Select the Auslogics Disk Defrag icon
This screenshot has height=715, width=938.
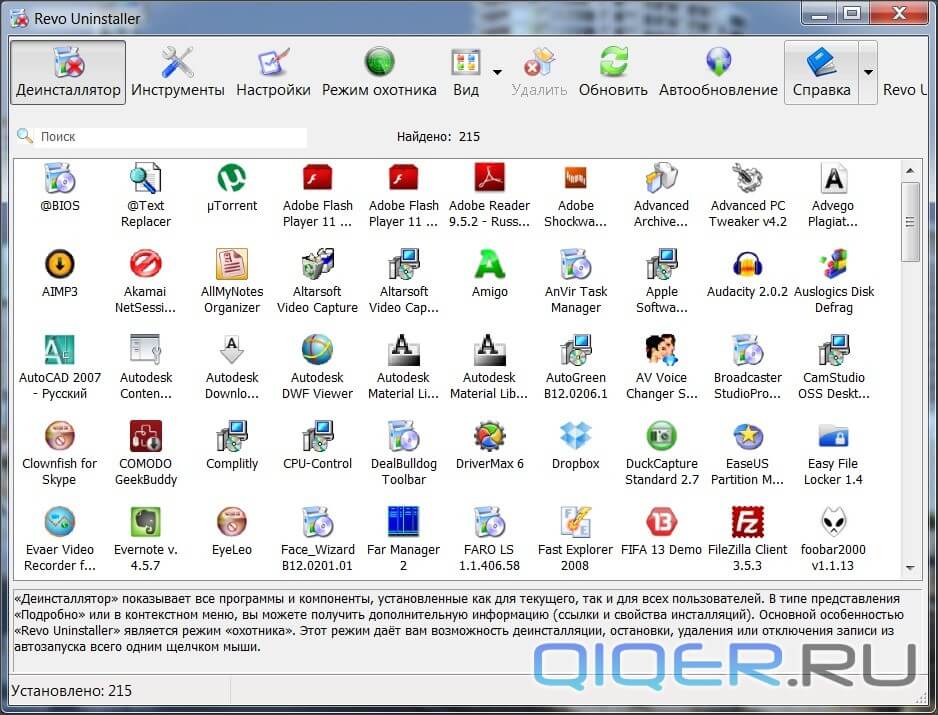point(833,264)
